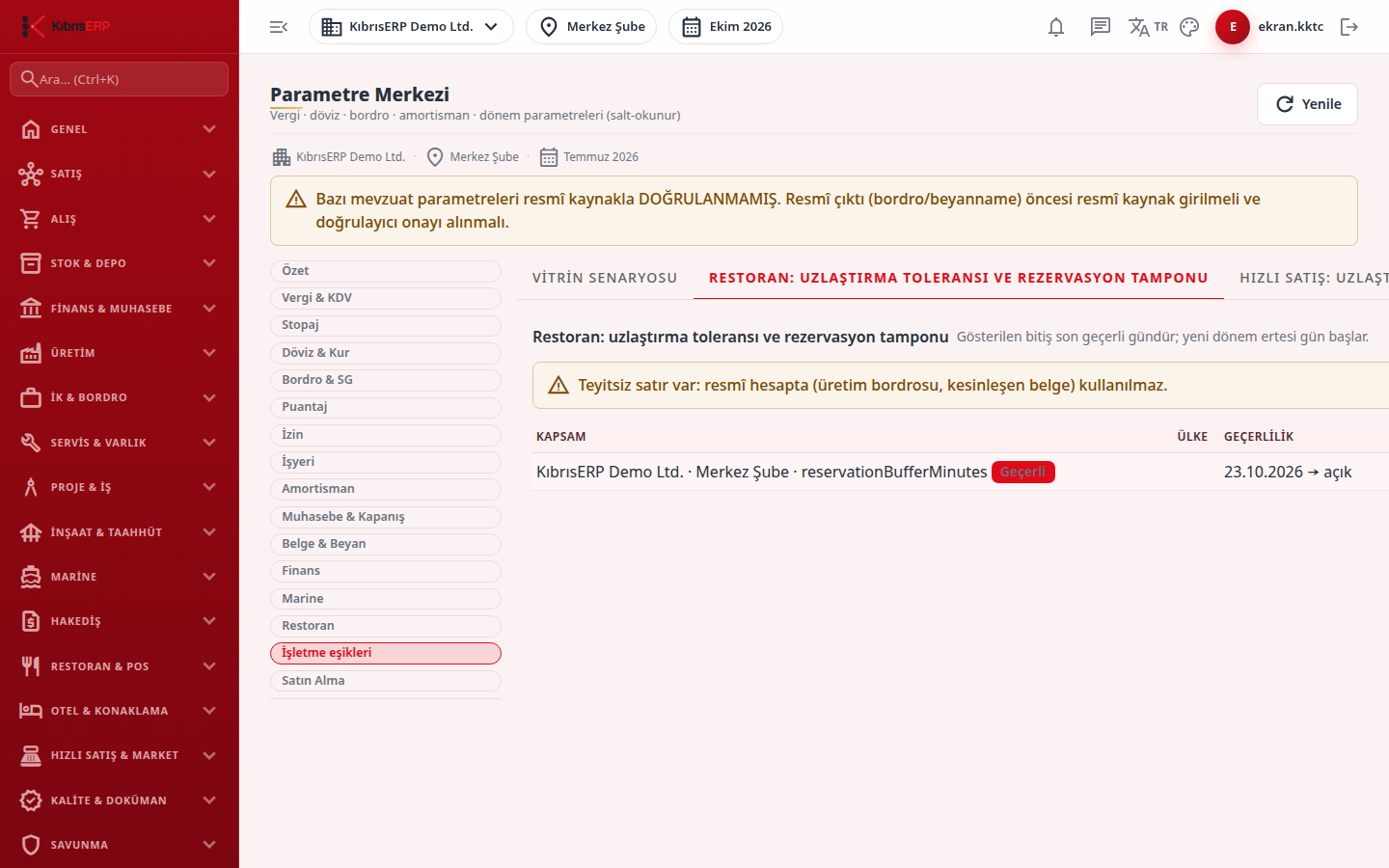1389x868 pixels.
Task: Switch language via TR translate icon
Action: point(1148,27)
